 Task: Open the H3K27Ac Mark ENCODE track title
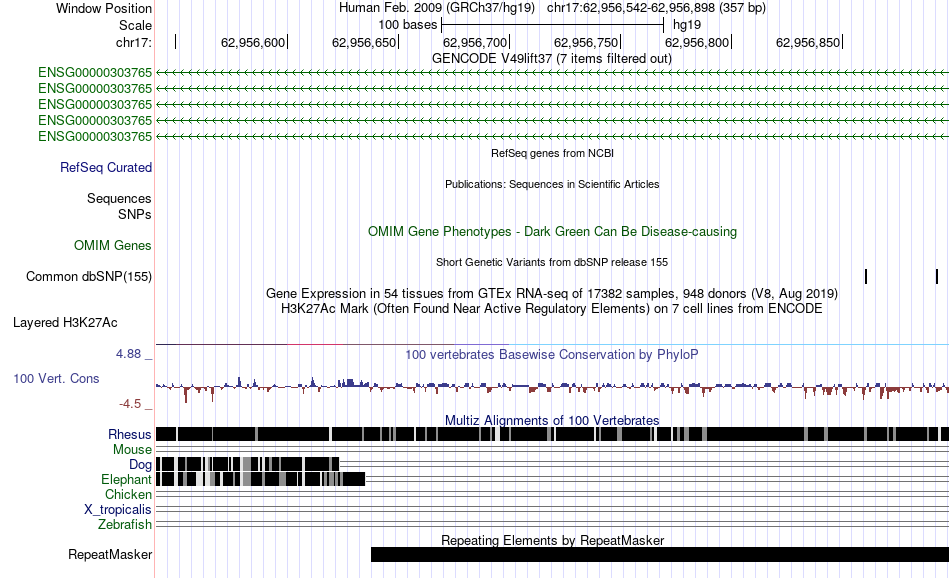551,309
